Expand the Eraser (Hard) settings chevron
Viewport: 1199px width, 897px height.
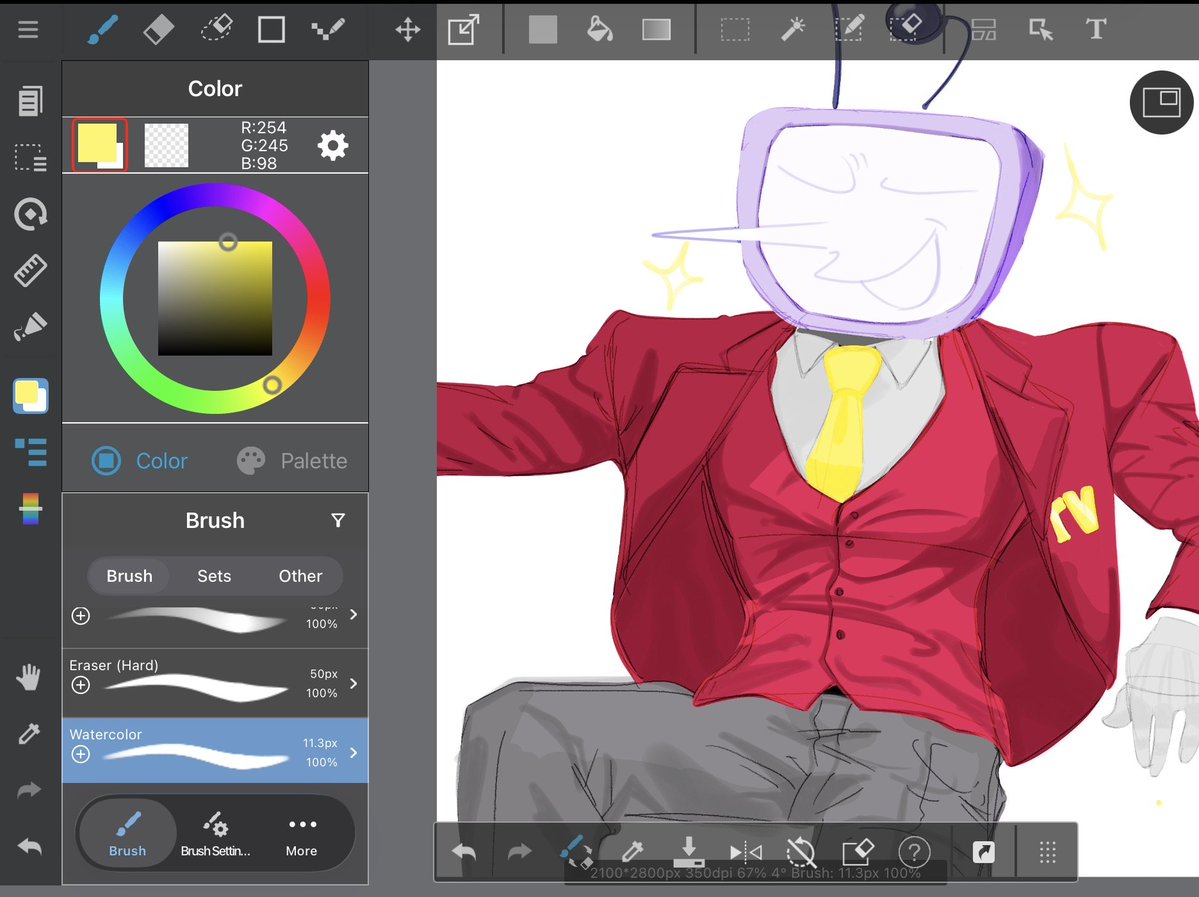pyautogui.click(x=353, y=683)
